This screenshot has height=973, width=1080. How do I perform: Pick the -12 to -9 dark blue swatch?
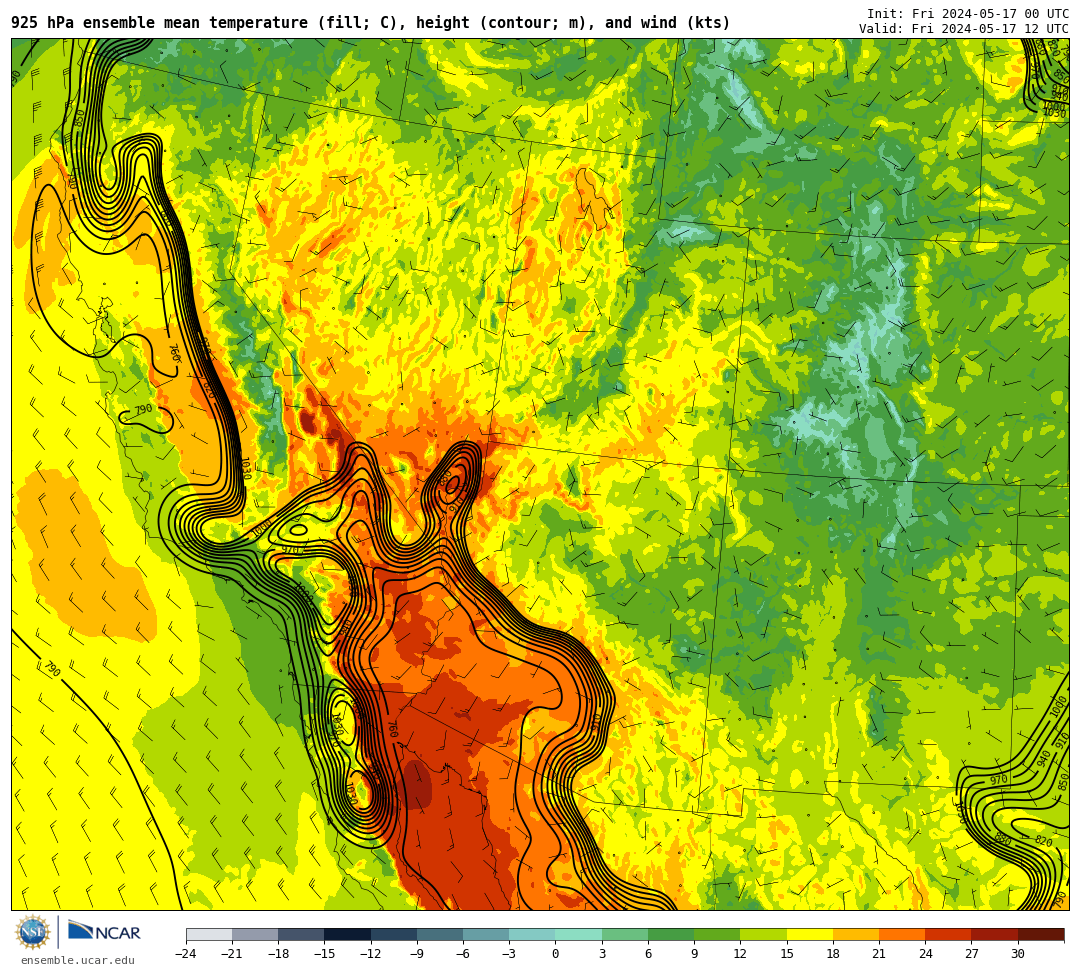(x=394, y=934)
